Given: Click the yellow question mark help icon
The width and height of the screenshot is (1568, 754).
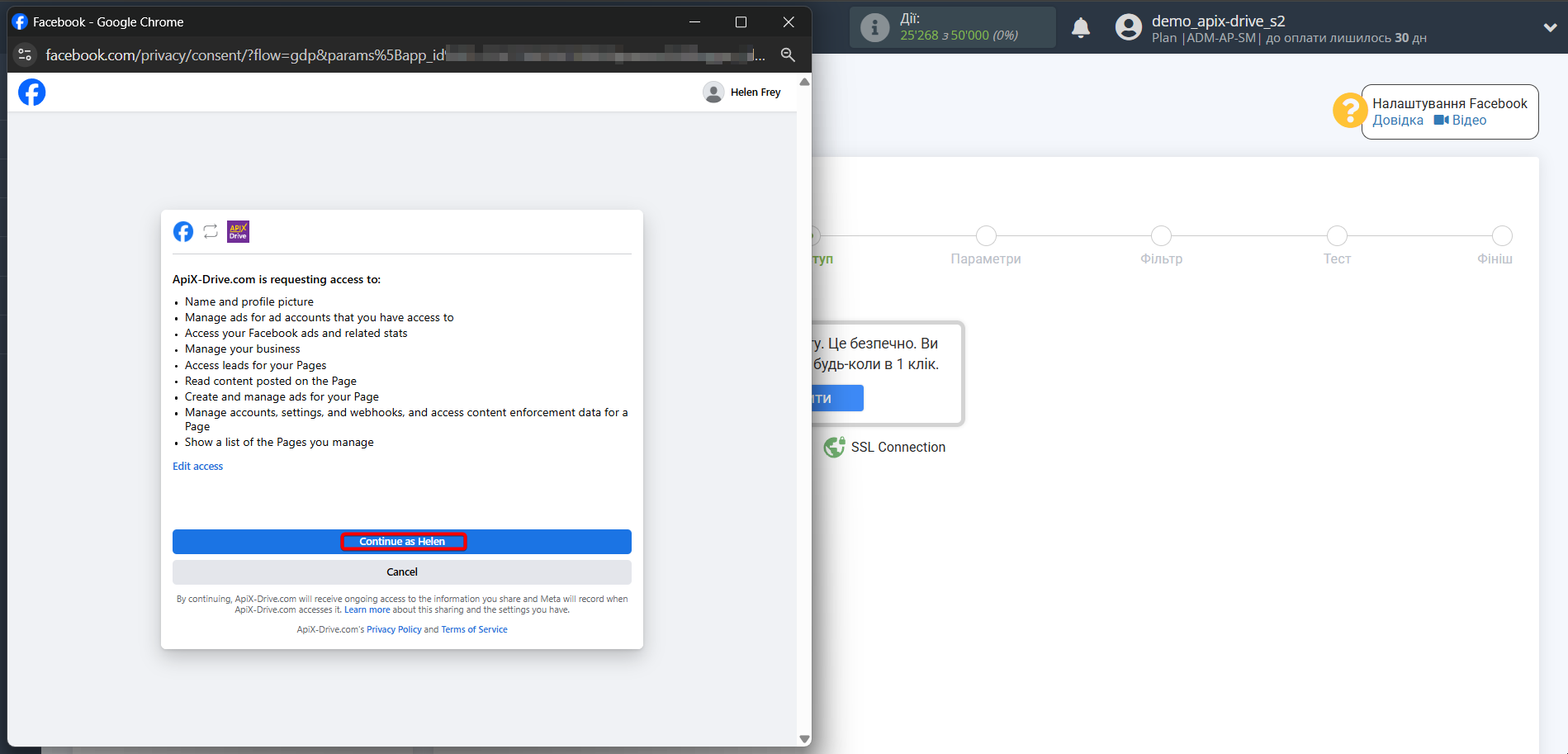Looking at the screenshot, I should click(x=1350, y=111).
